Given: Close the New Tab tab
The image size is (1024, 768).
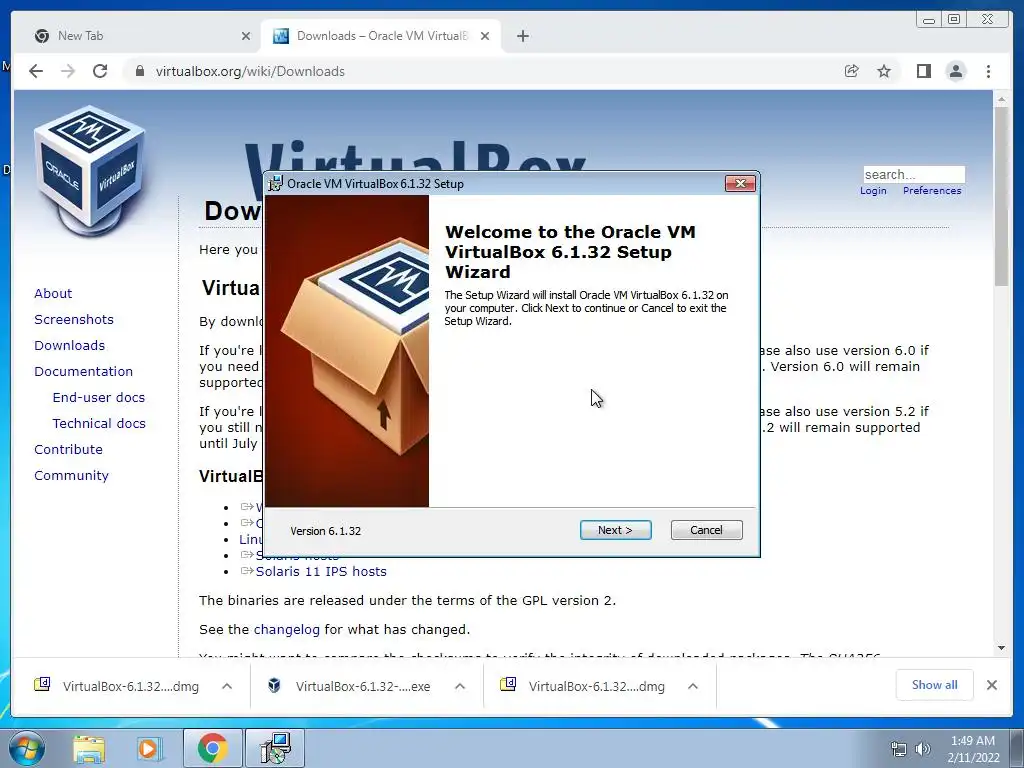Looking at the screenshot, I should (246, 37).
